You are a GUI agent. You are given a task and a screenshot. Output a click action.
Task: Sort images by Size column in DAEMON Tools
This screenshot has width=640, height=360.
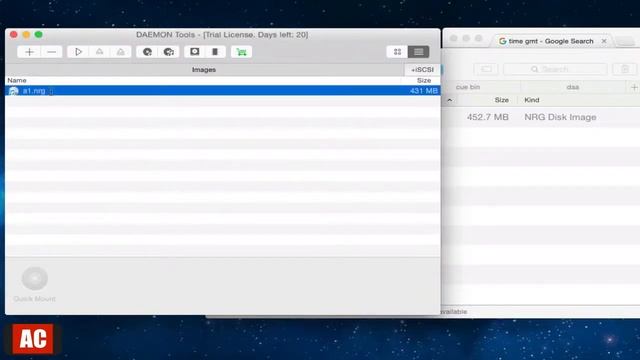point(424,80)
